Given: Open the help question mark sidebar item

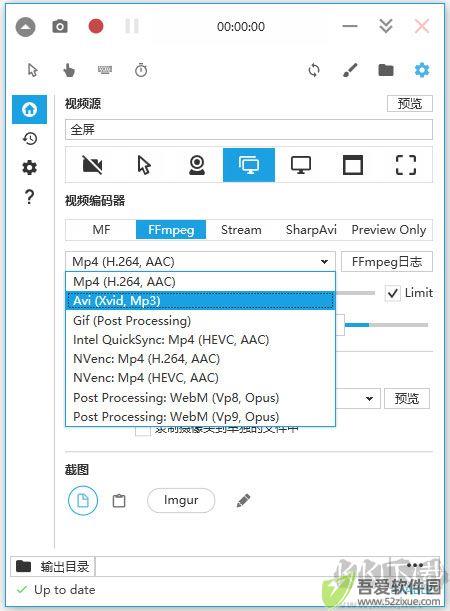Looking at the screenshot, I should click(29, 197).
